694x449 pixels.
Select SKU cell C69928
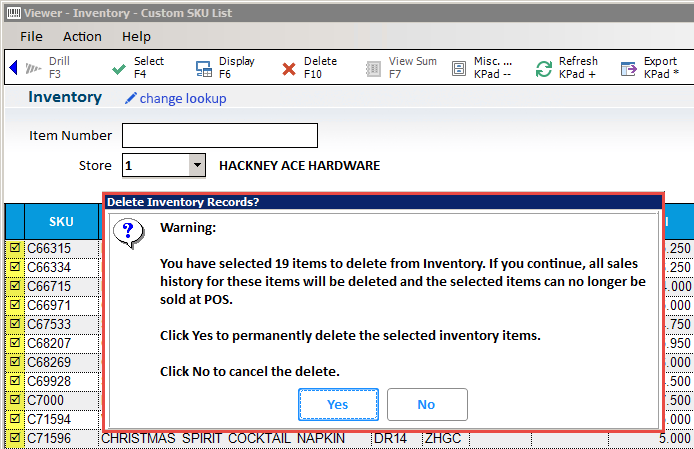pos(62,382)
